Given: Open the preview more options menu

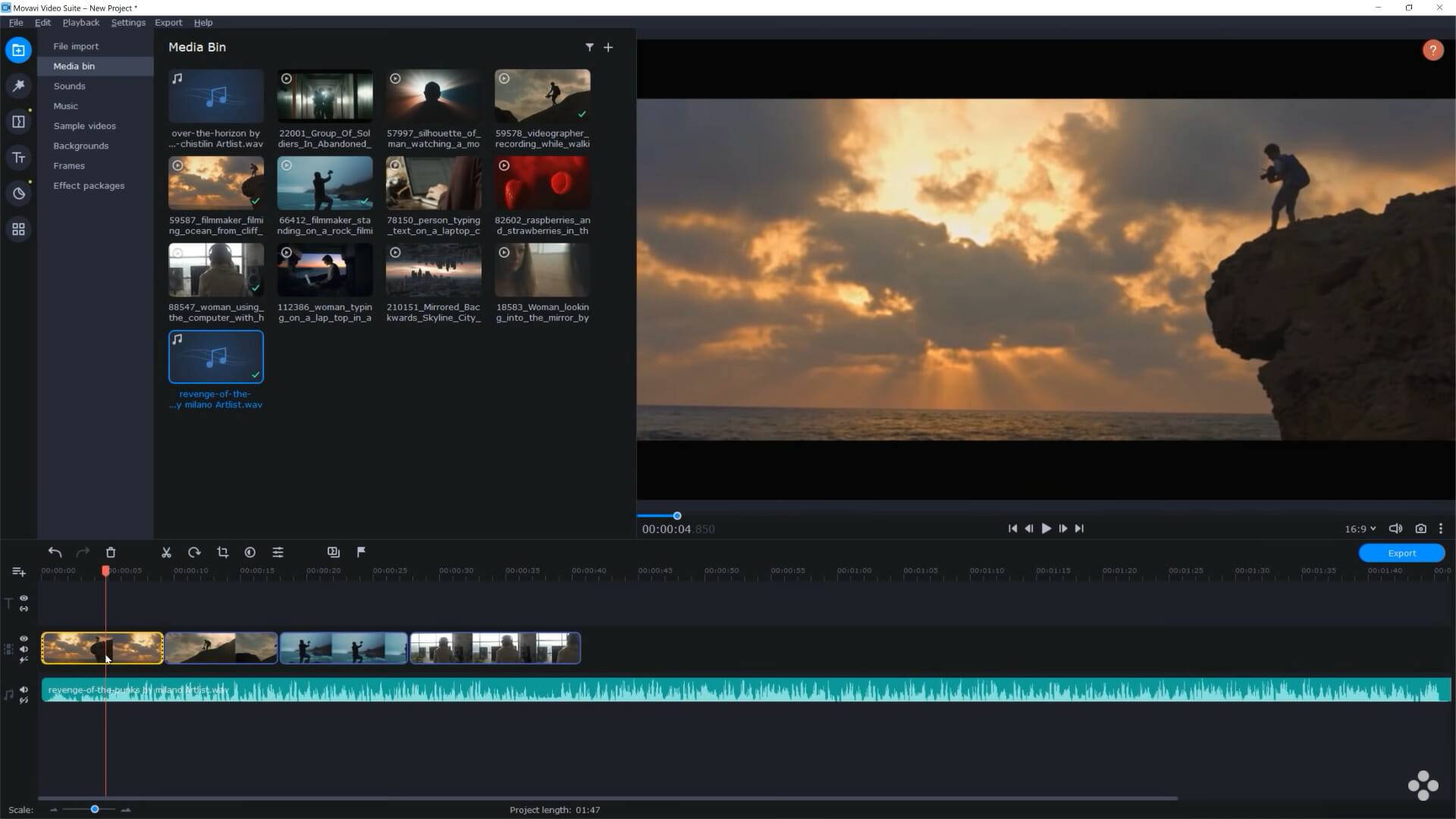Looking at the screenshot, I should tap(1441, 529).
